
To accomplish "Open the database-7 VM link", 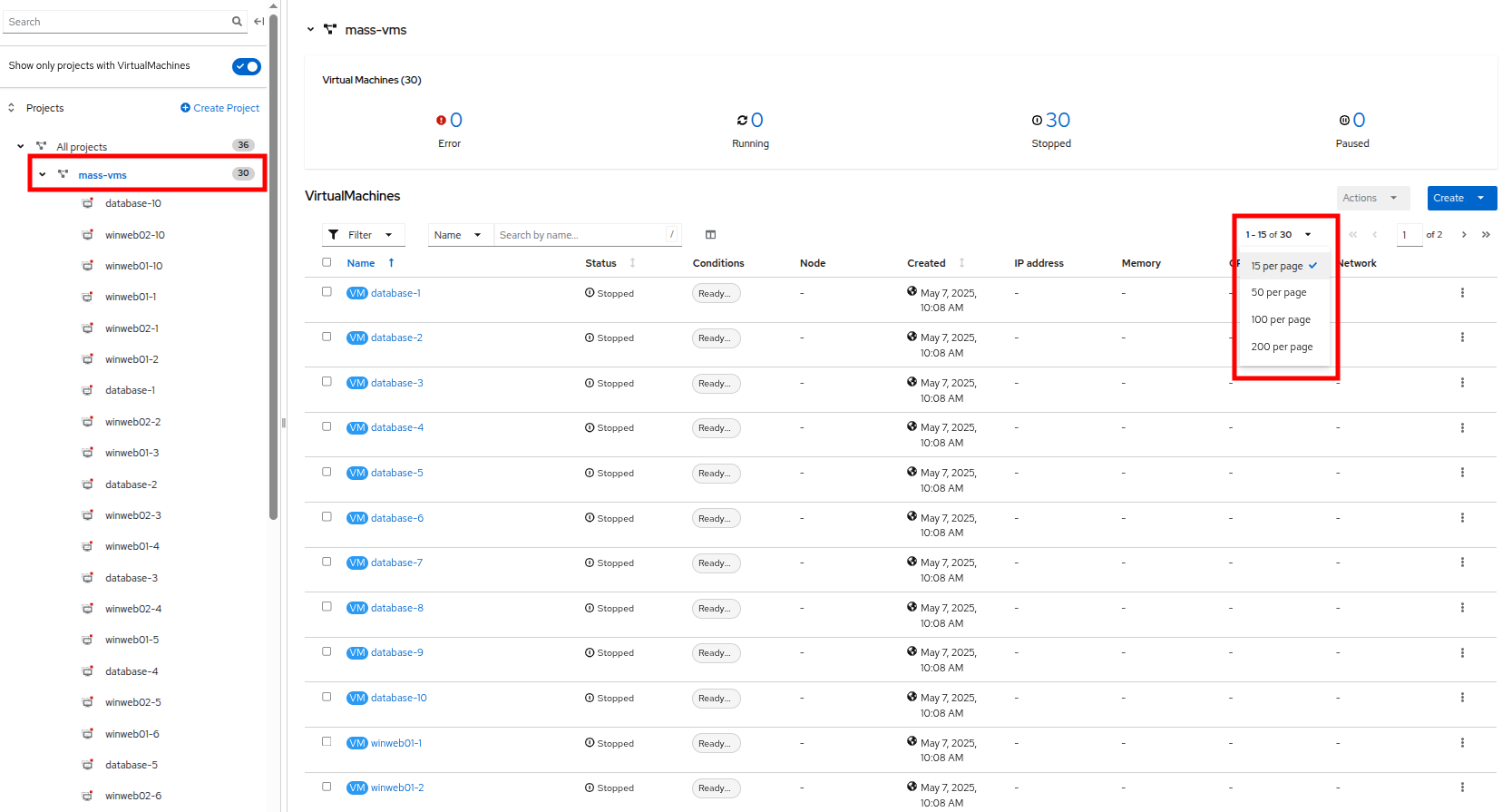I will tap(396, 563).
